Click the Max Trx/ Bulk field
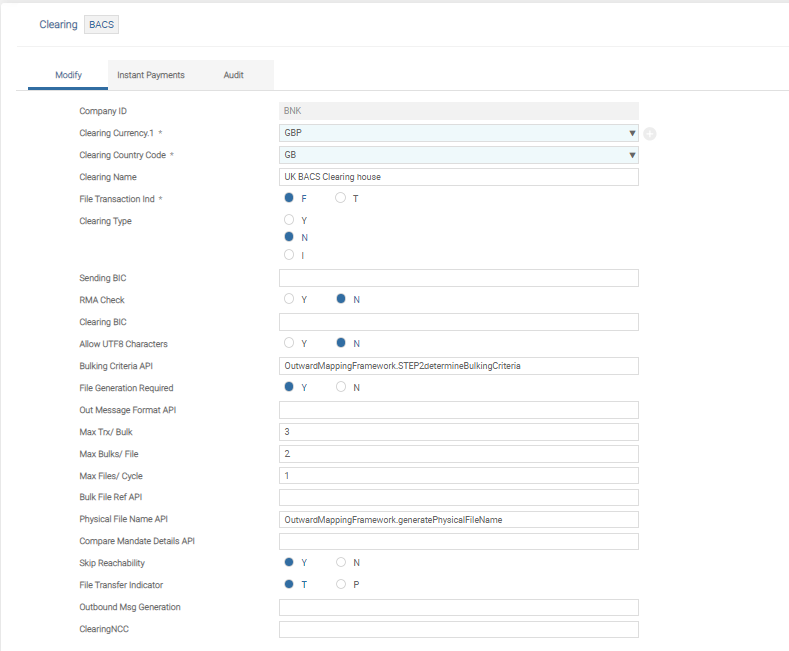789x651 pixels. pos(458,432)
